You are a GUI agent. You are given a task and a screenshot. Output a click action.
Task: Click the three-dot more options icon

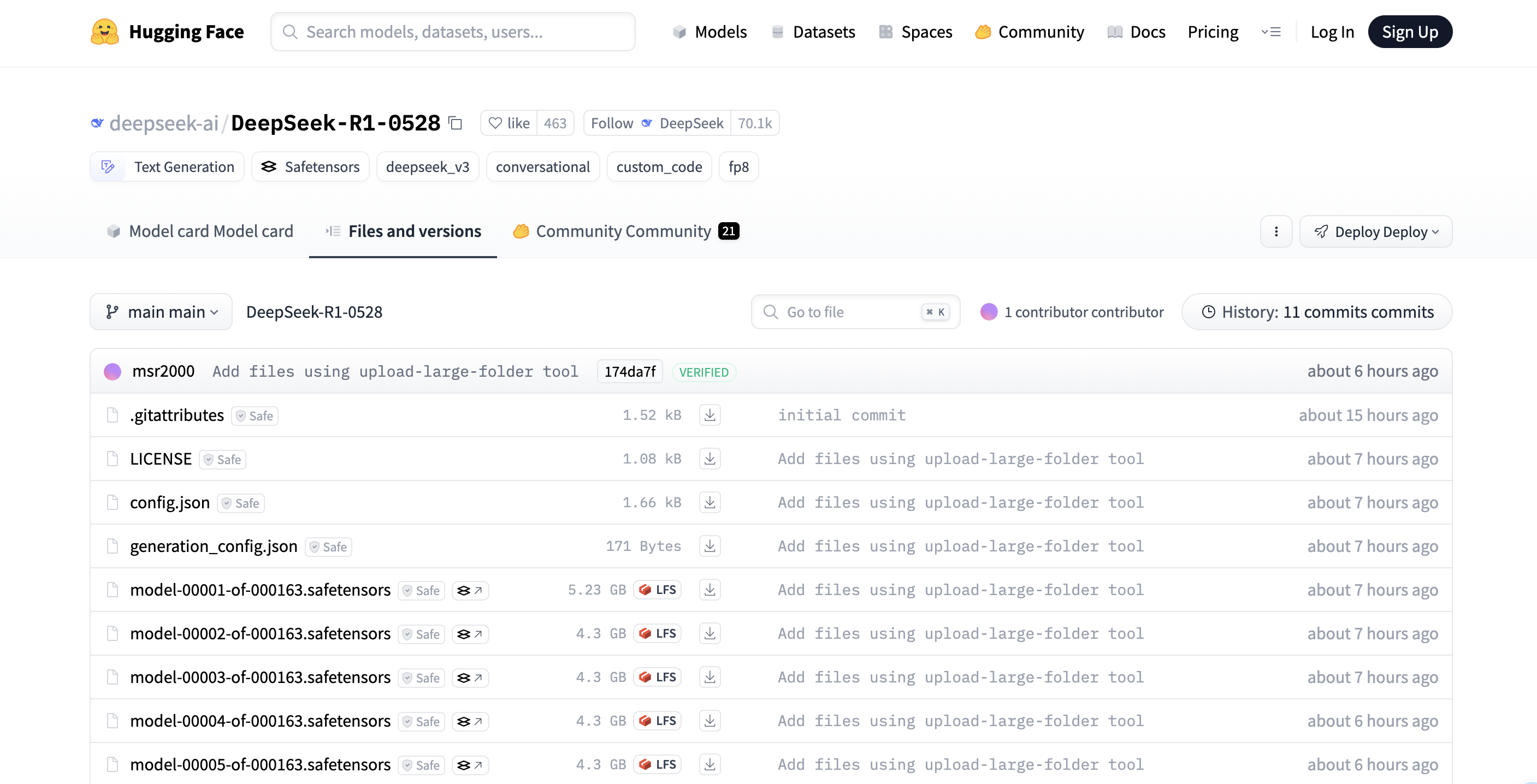pyautogui.click(x=1276, y=231)
